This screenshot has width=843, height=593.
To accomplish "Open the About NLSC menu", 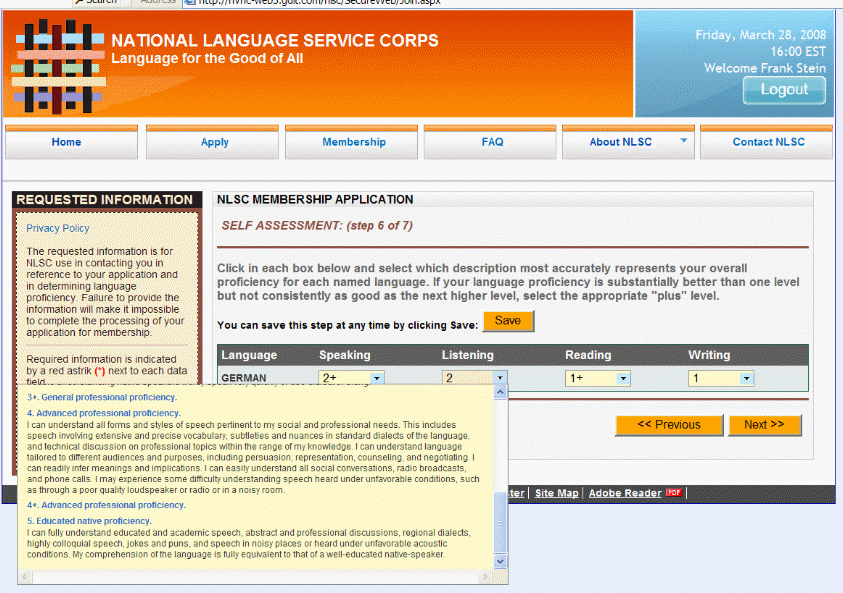I will click(x=628, y=142).
